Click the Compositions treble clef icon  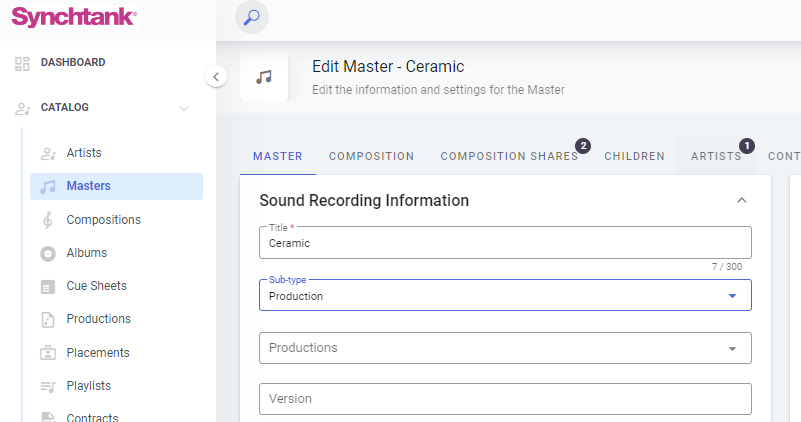tap(47, 220)
